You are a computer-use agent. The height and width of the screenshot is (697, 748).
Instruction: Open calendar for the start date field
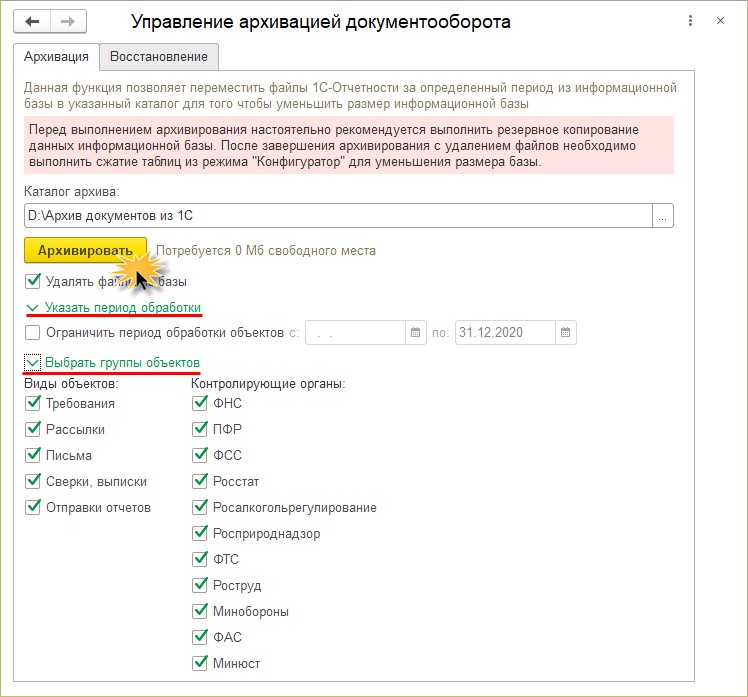point(416,333)
